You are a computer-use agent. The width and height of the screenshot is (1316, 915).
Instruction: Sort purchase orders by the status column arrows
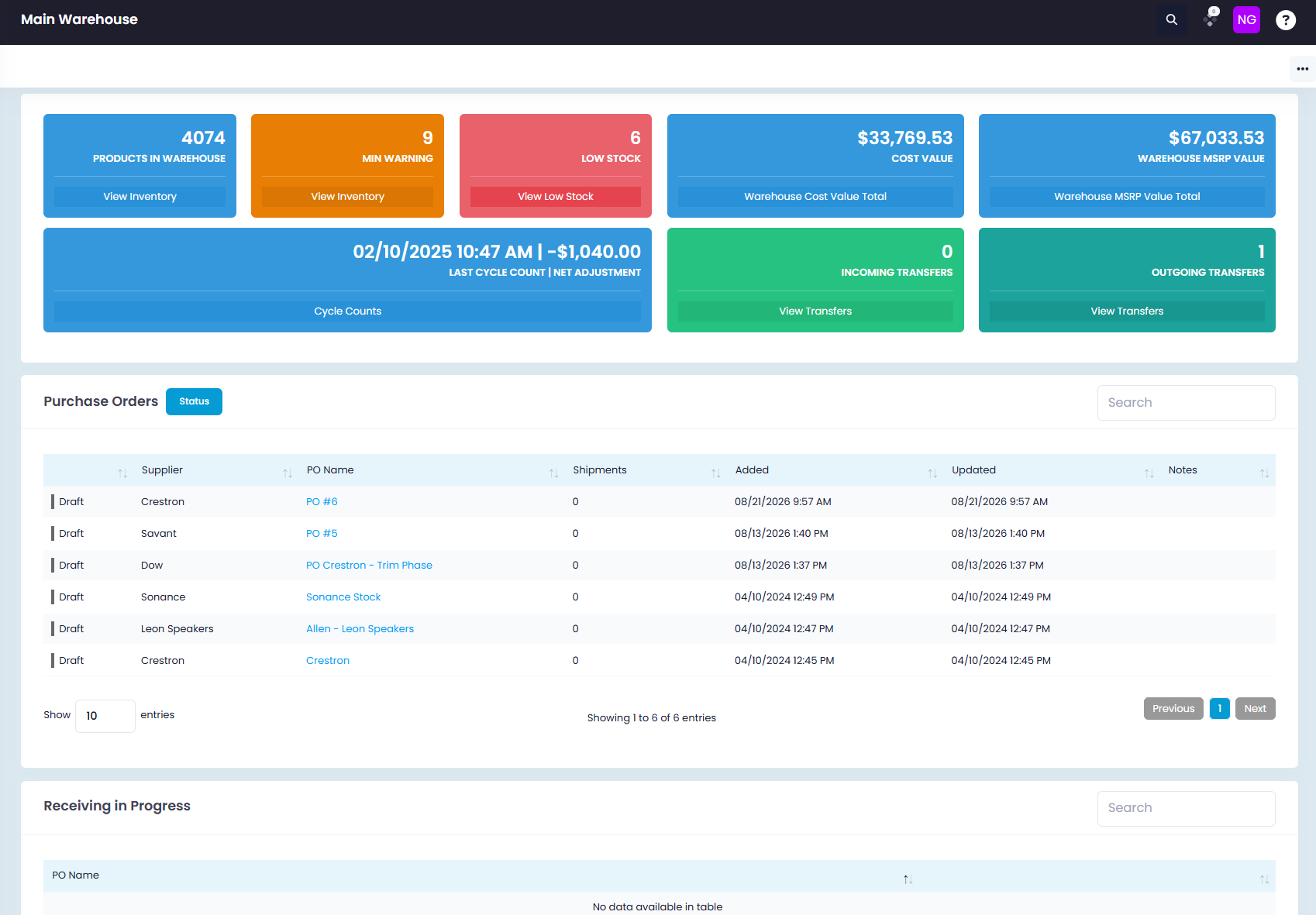(122, 473)
